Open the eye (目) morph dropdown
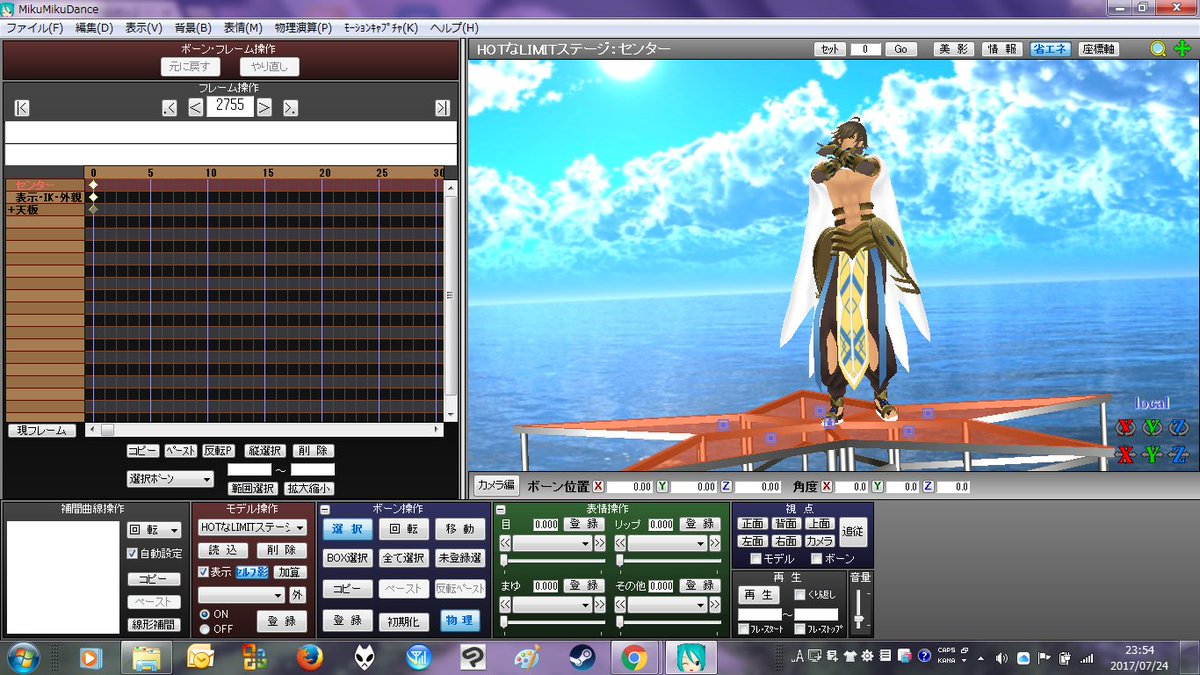The image size is (1200, 675). [x=552, y=543]
